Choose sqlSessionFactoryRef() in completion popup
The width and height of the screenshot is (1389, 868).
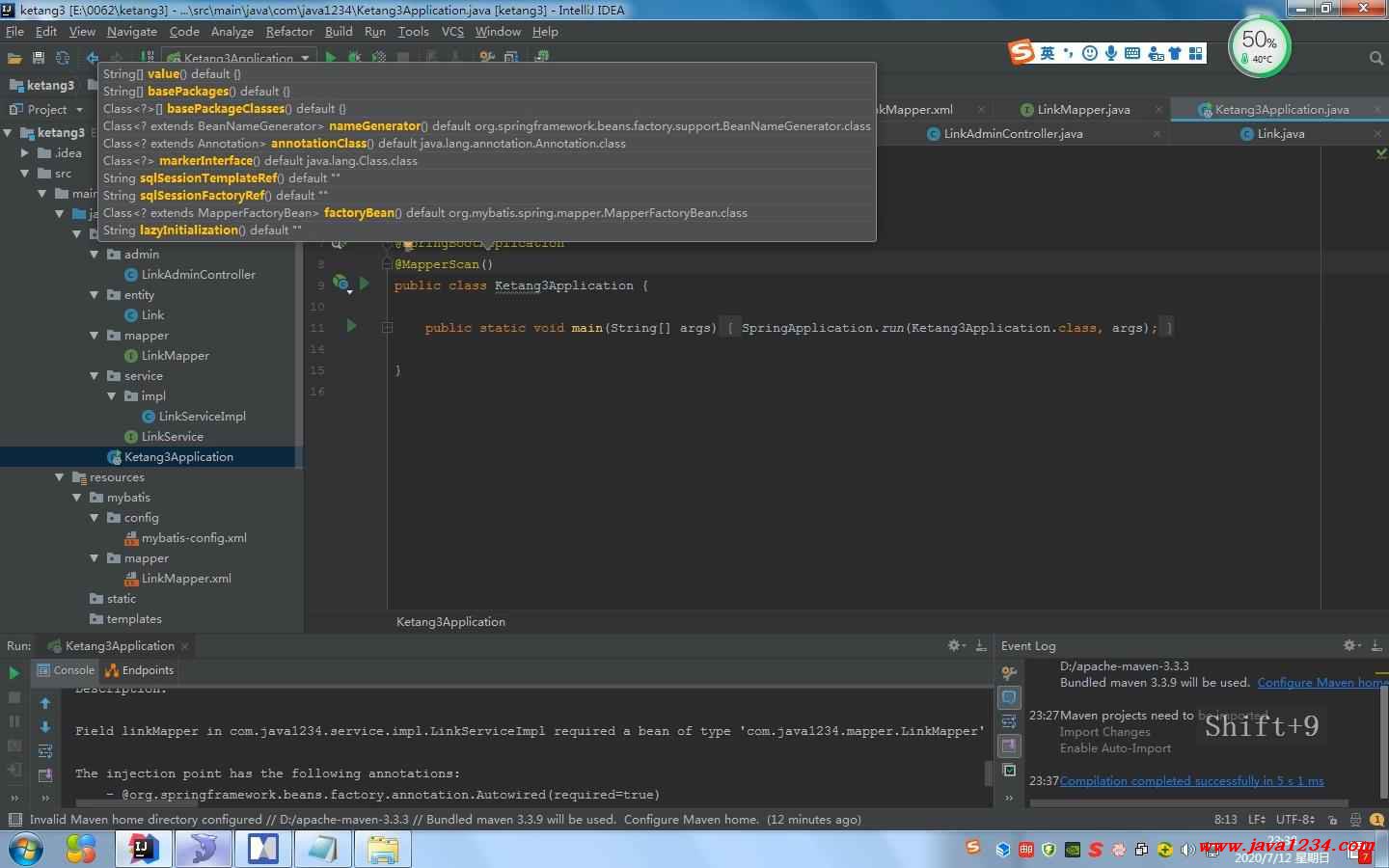coord(487,196)
